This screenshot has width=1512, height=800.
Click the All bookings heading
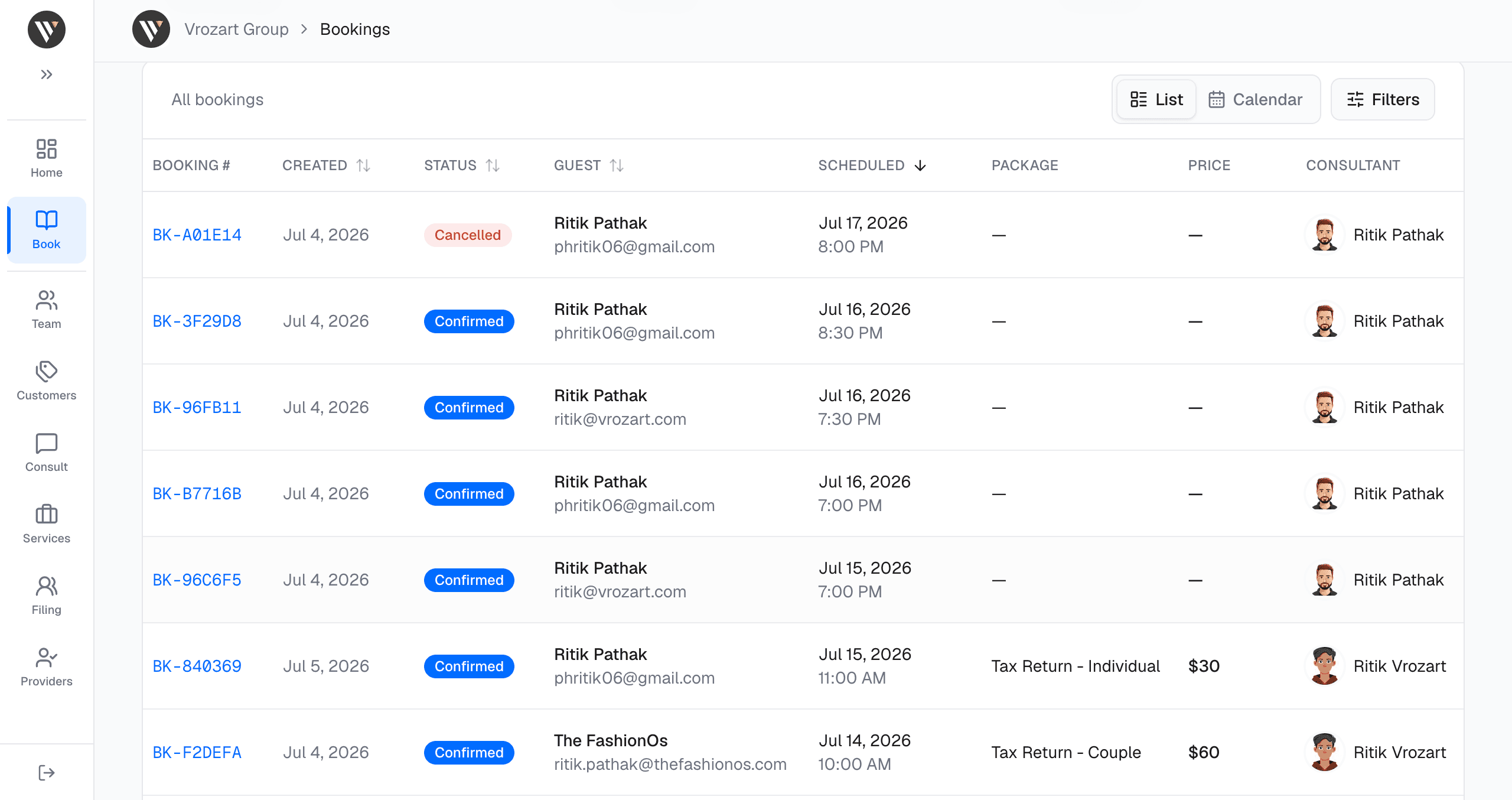tap(217, 99)
